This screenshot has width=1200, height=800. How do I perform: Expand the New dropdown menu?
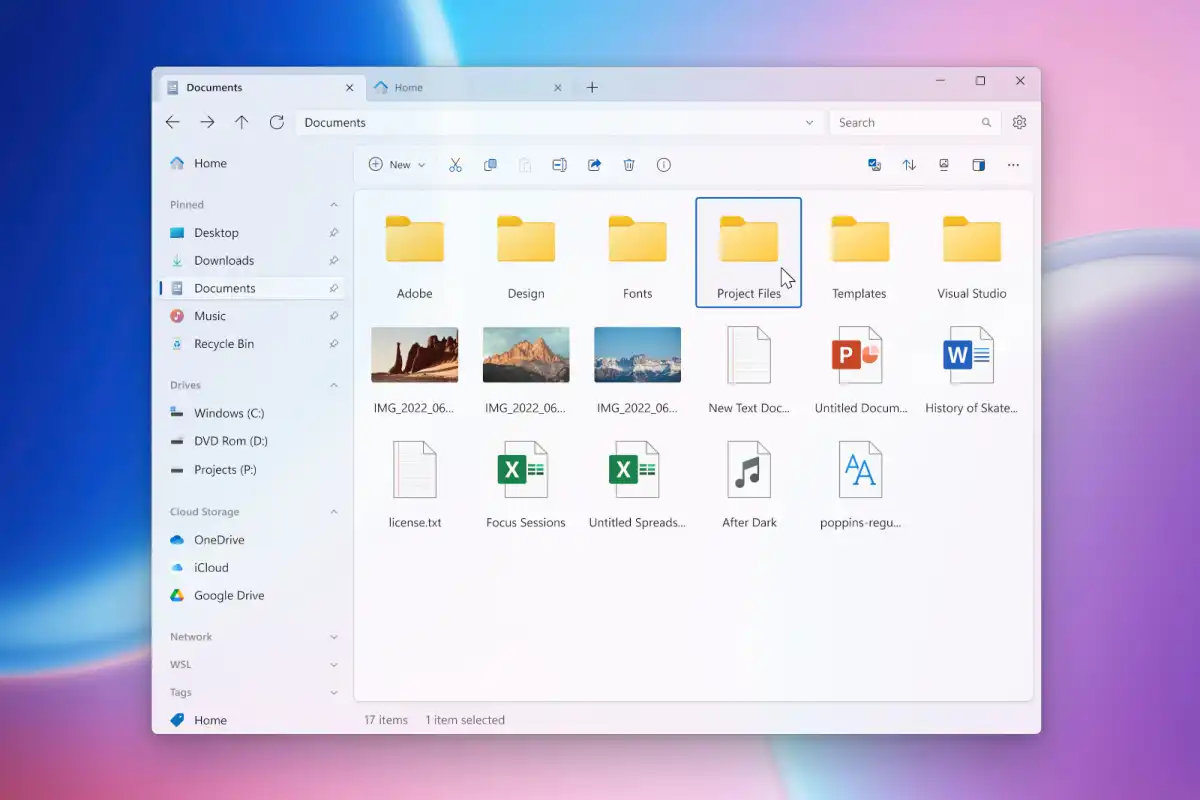(x=397, y=165)
